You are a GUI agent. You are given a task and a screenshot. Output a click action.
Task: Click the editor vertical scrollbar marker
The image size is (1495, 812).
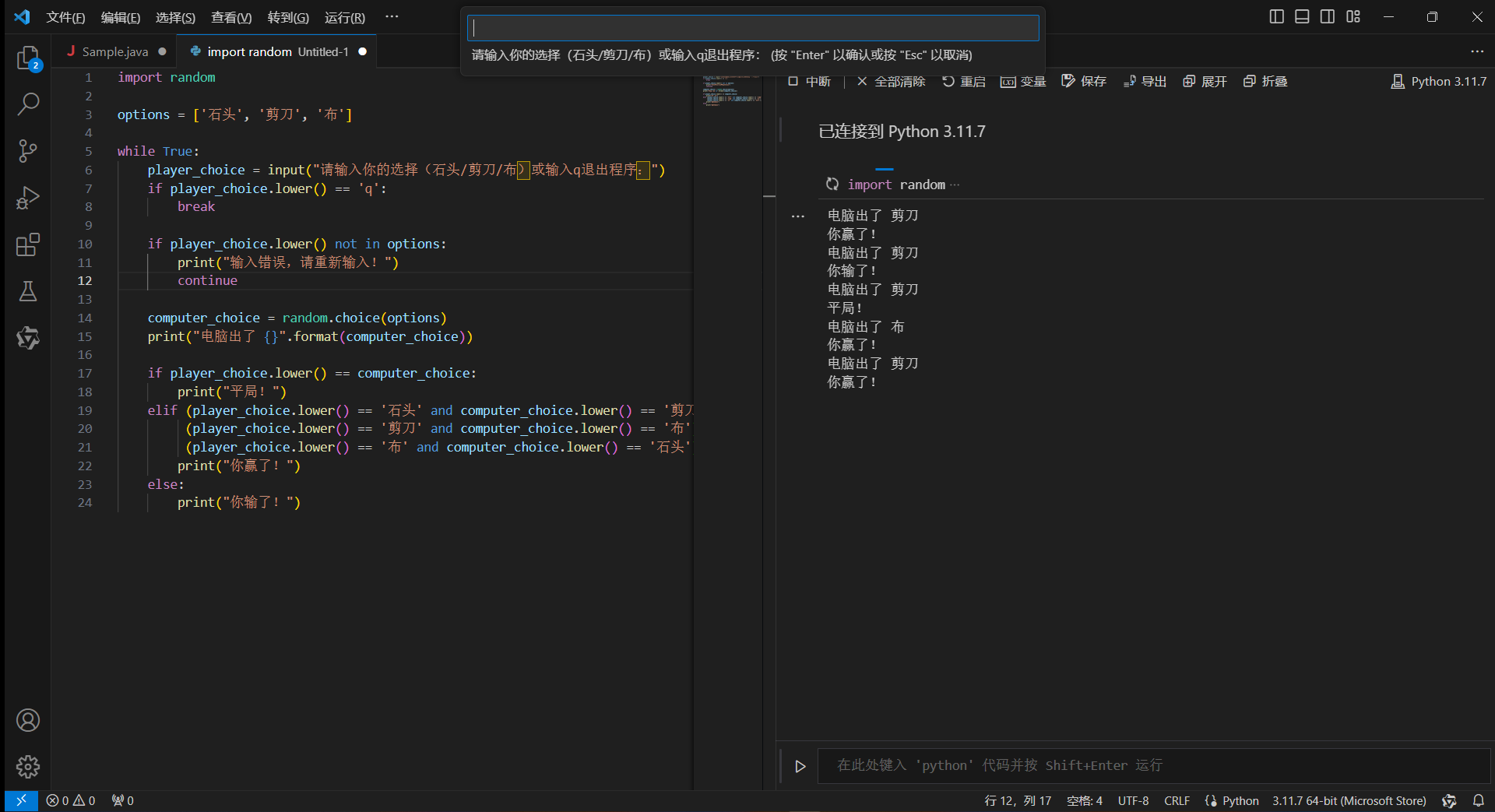(769, 197)
